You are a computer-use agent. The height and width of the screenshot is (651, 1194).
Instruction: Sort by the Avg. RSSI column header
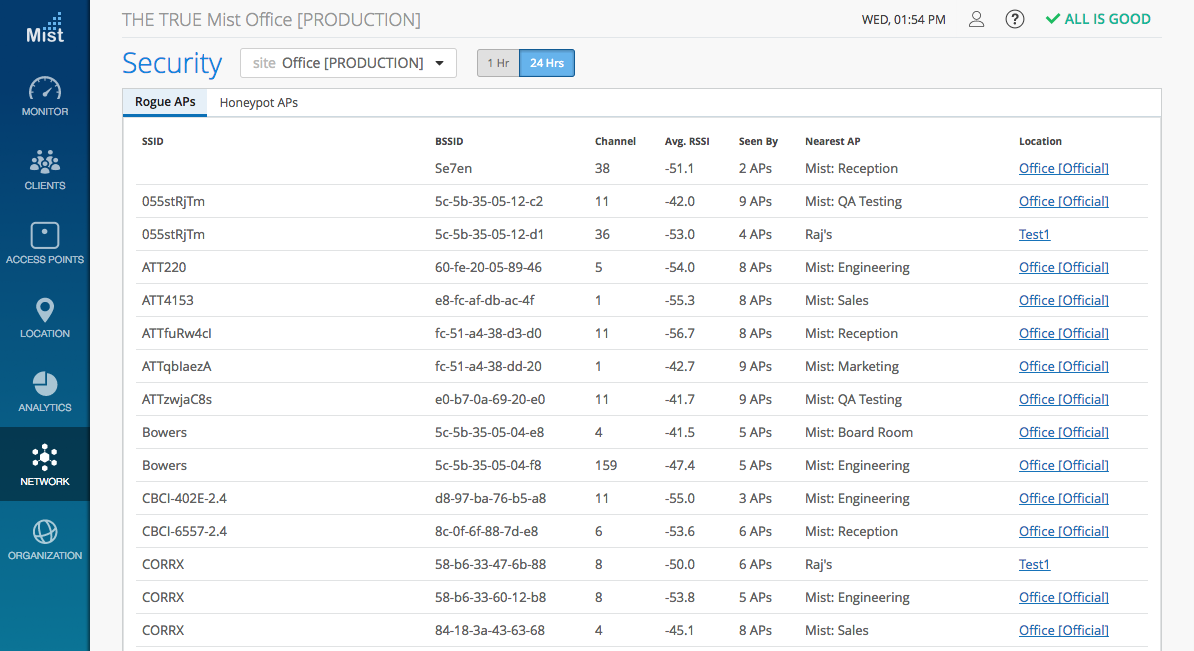coord(687,142)
